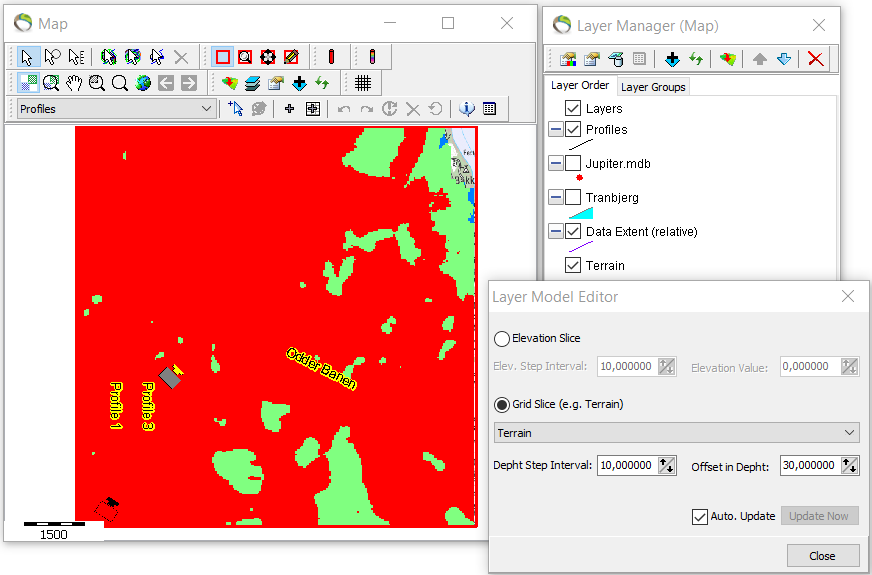Toggle Data Extent (relative) checkbox
Screen dimensions: 872x575
tap(572, 231)
